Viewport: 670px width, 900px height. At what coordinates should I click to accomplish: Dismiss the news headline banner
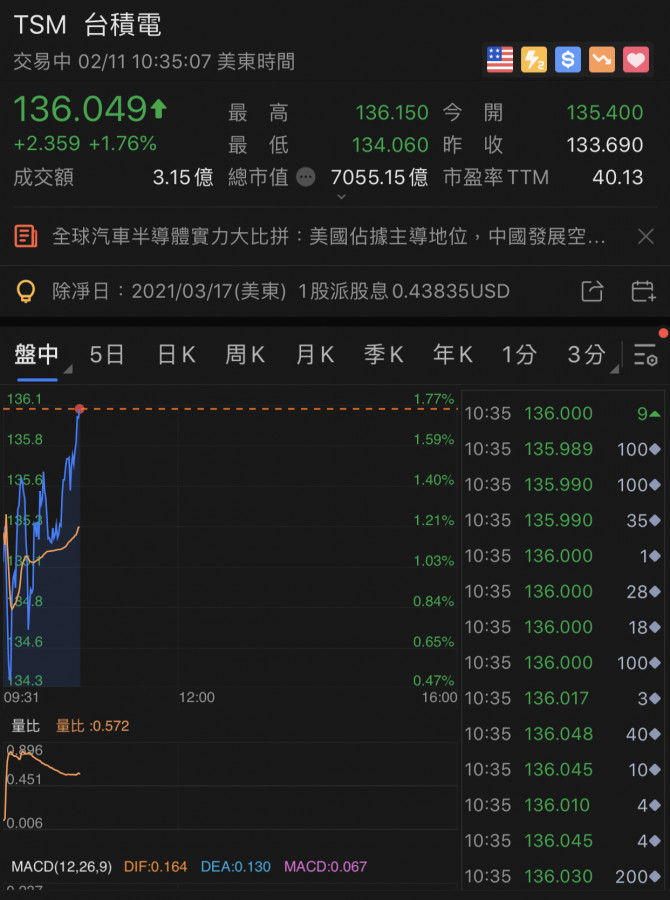click(x=646, y=236)
